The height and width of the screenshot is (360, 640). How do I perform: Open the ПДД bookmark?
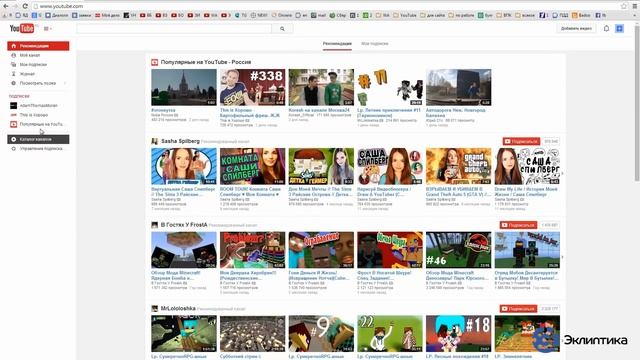(x=560, y=15)
